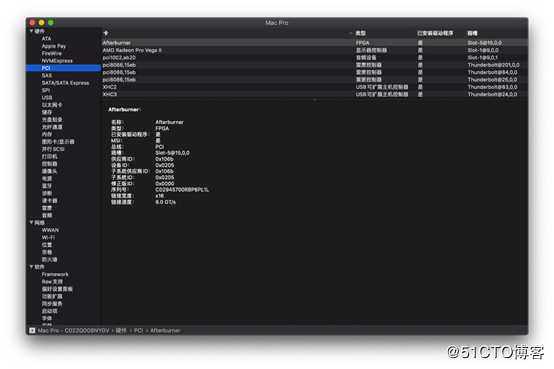
Task: Click the Mac Pro icon in path bar
Action: [x=32, y=330]
